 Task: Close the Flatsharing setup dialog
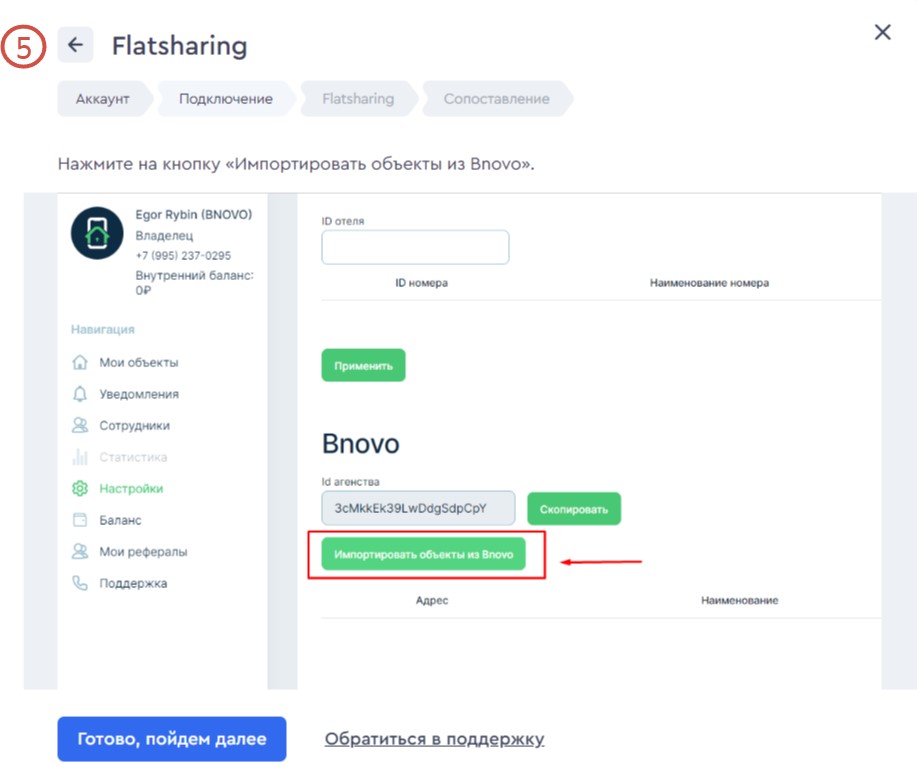[882, 33]
